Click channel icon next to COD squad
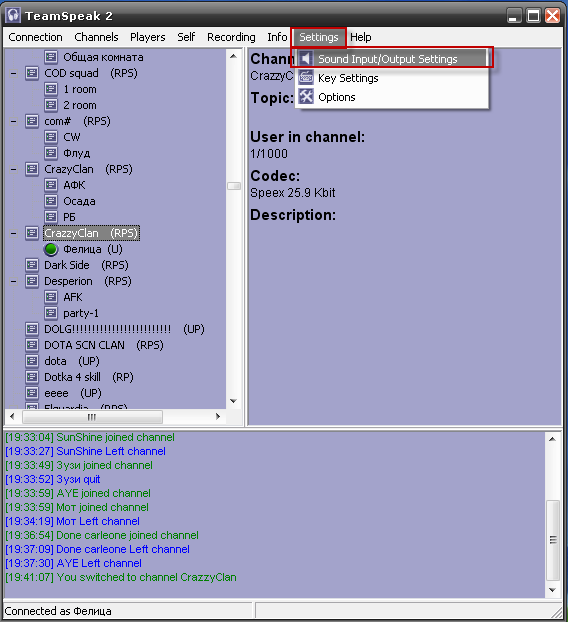The image size is (568, 622). point(32,73)
